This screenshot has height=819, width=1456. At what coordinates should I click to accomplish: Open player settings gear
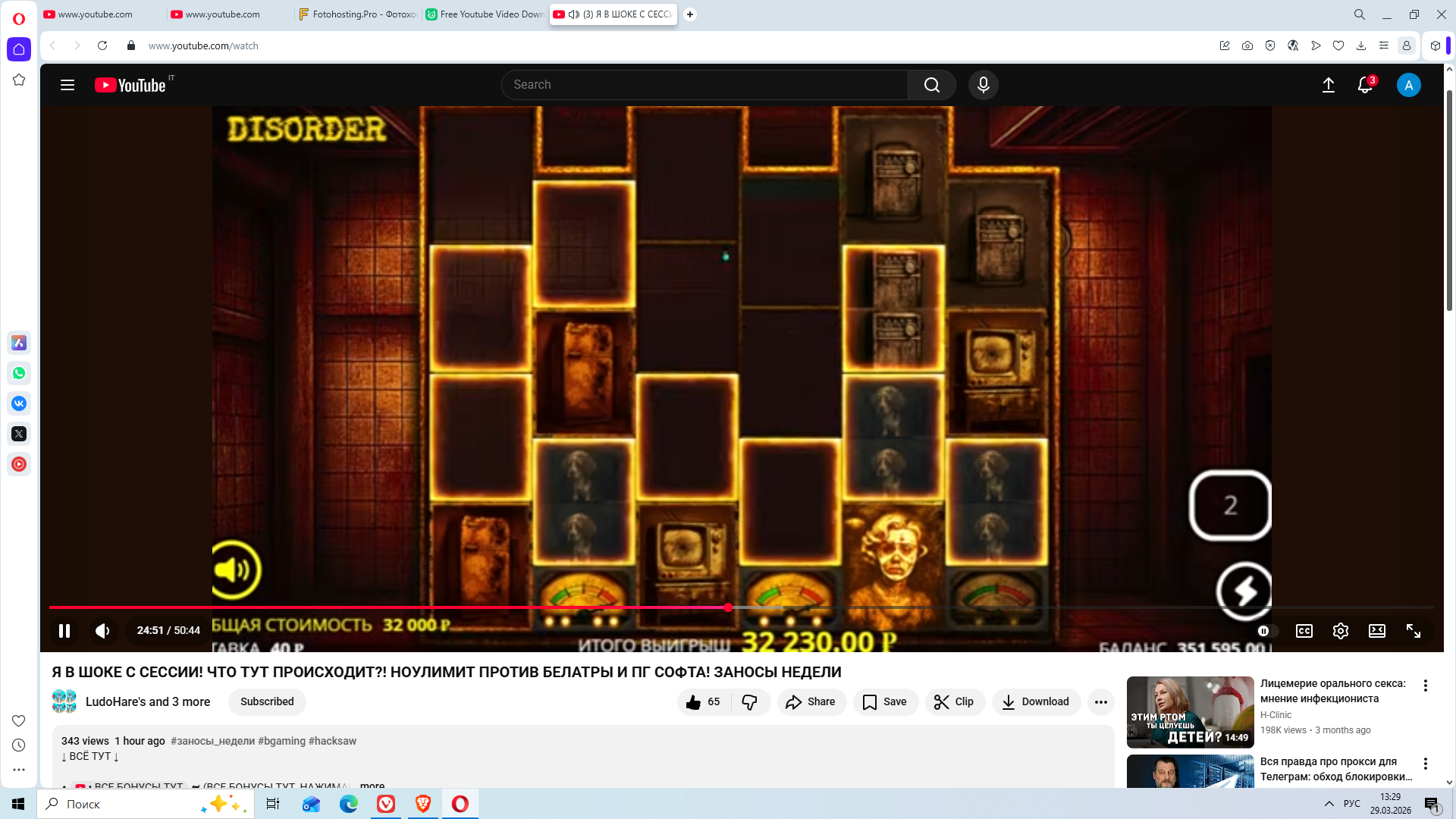point(1340,631)
